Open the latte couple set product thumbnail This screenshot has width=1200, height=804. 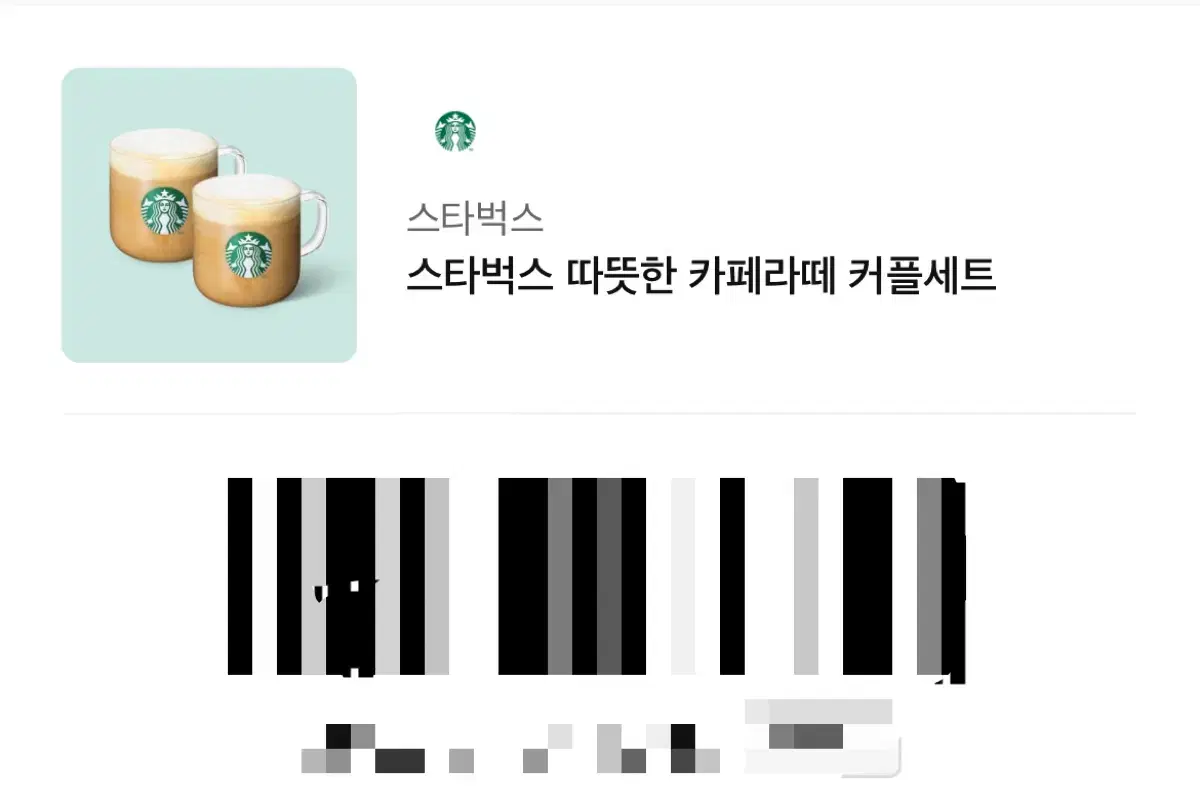209,215
